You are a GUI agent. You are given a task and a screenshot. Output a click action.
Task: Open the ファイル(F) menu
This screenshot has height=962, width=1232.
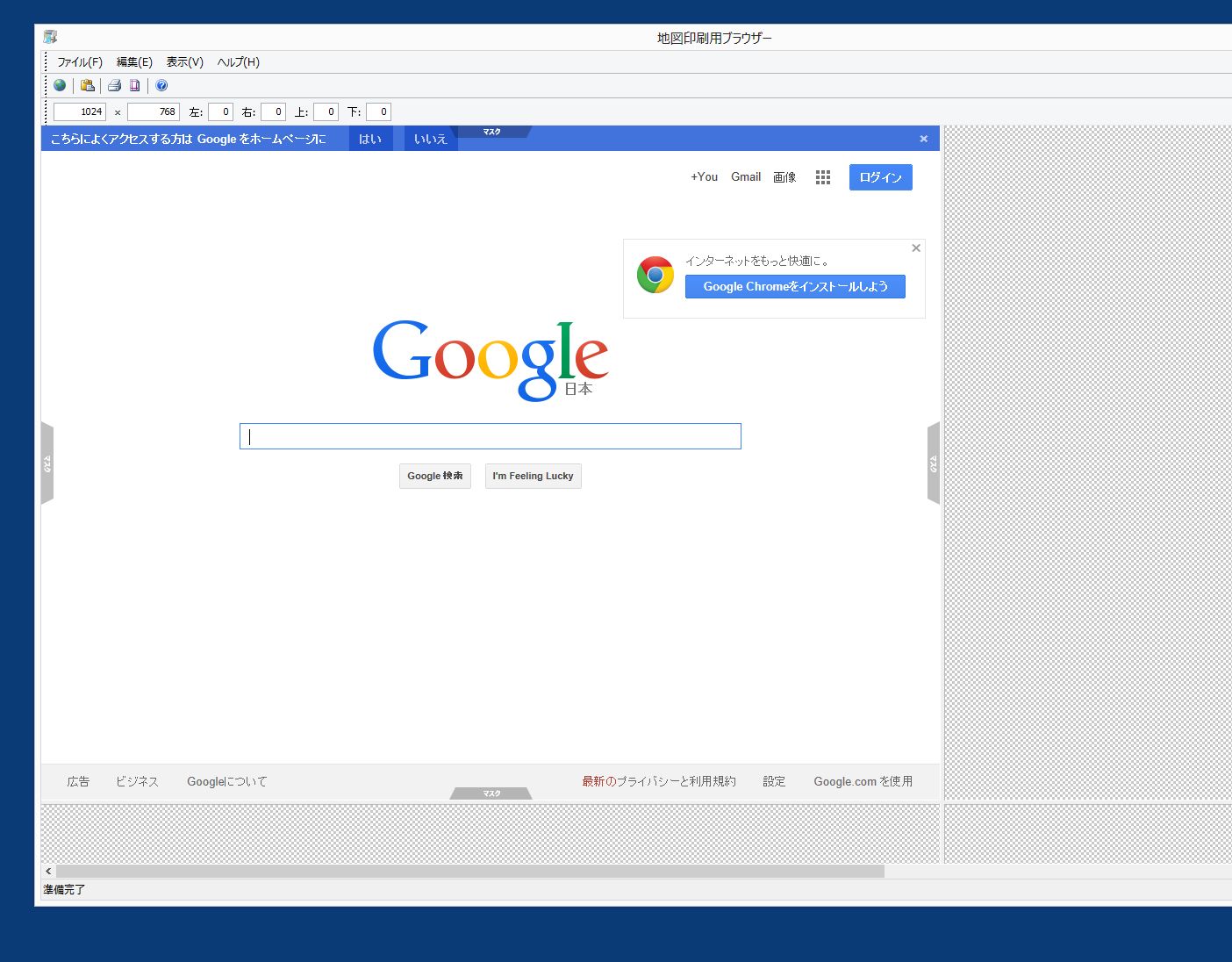point(80,62)
